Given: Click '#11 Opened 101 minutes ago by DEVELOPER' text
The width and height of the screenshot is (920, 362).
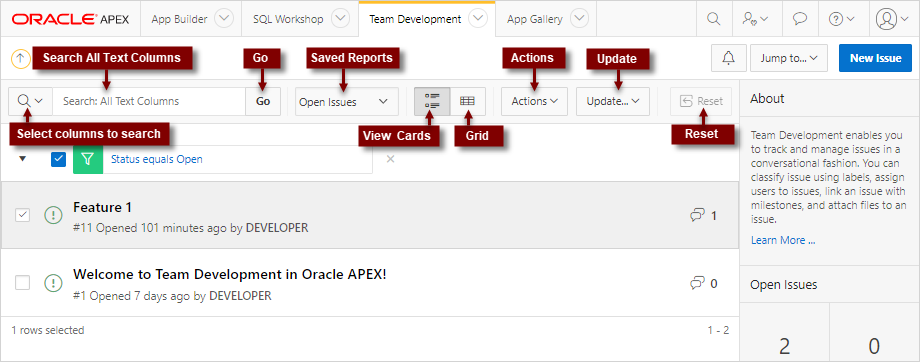Looking at the screenshot, I should point(191,228).
